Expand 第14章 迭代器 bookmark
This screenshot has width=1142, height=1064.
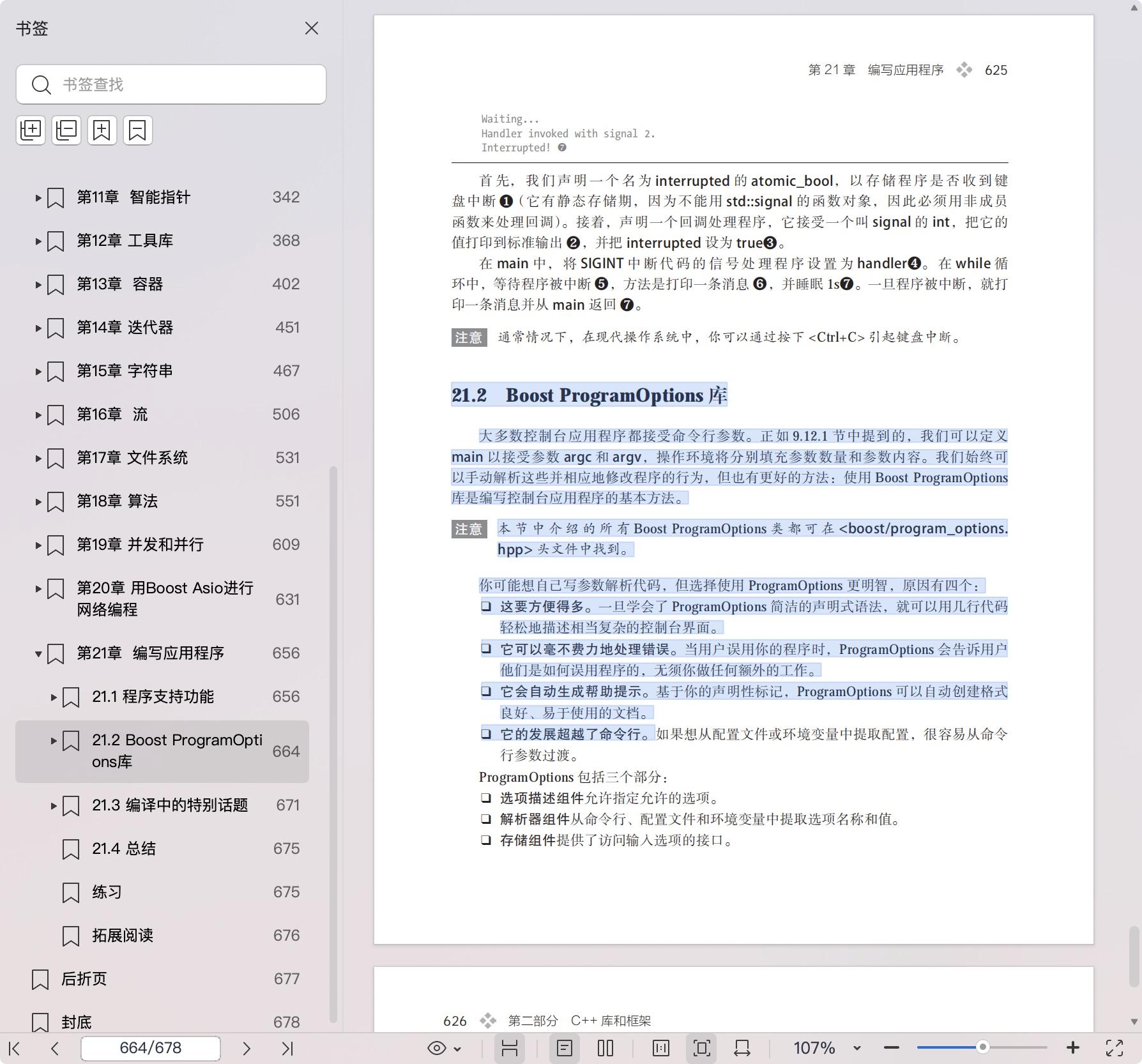(x=38, y=328)
